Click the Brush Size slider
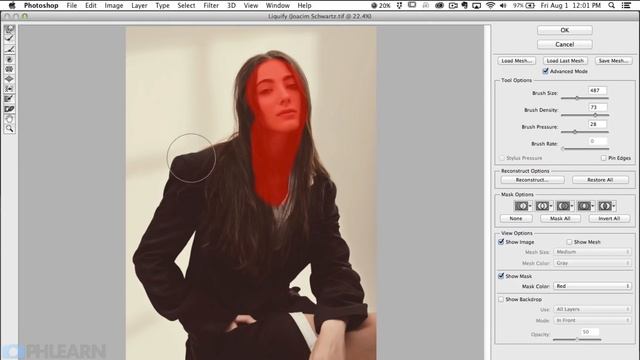Viewport: 640px width, 360px height. (584, 98)
